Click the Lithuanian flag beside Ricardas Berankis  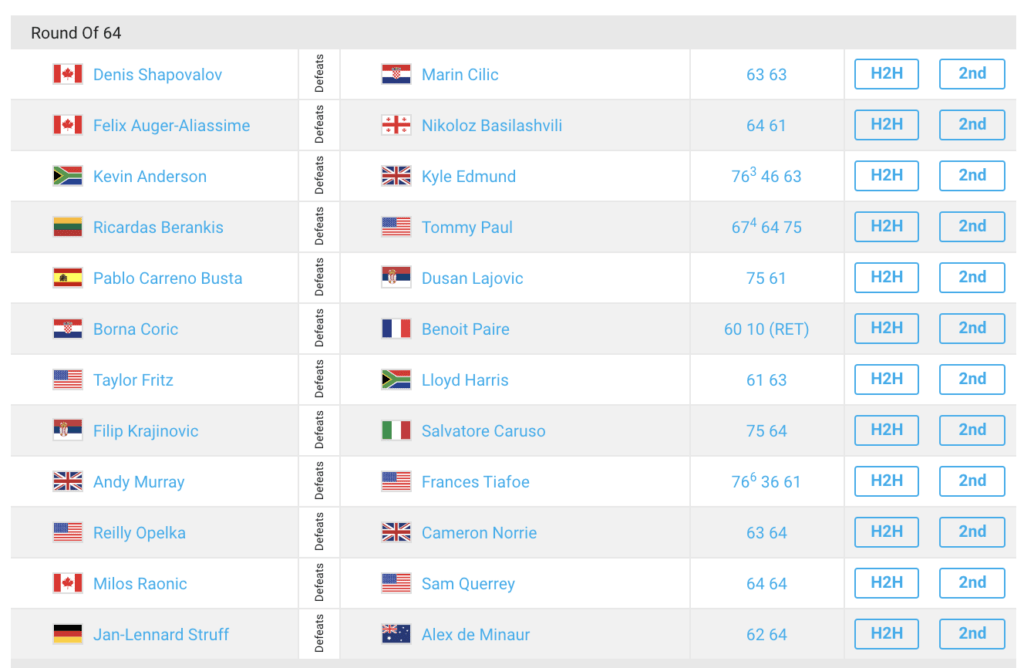(68, 227)
